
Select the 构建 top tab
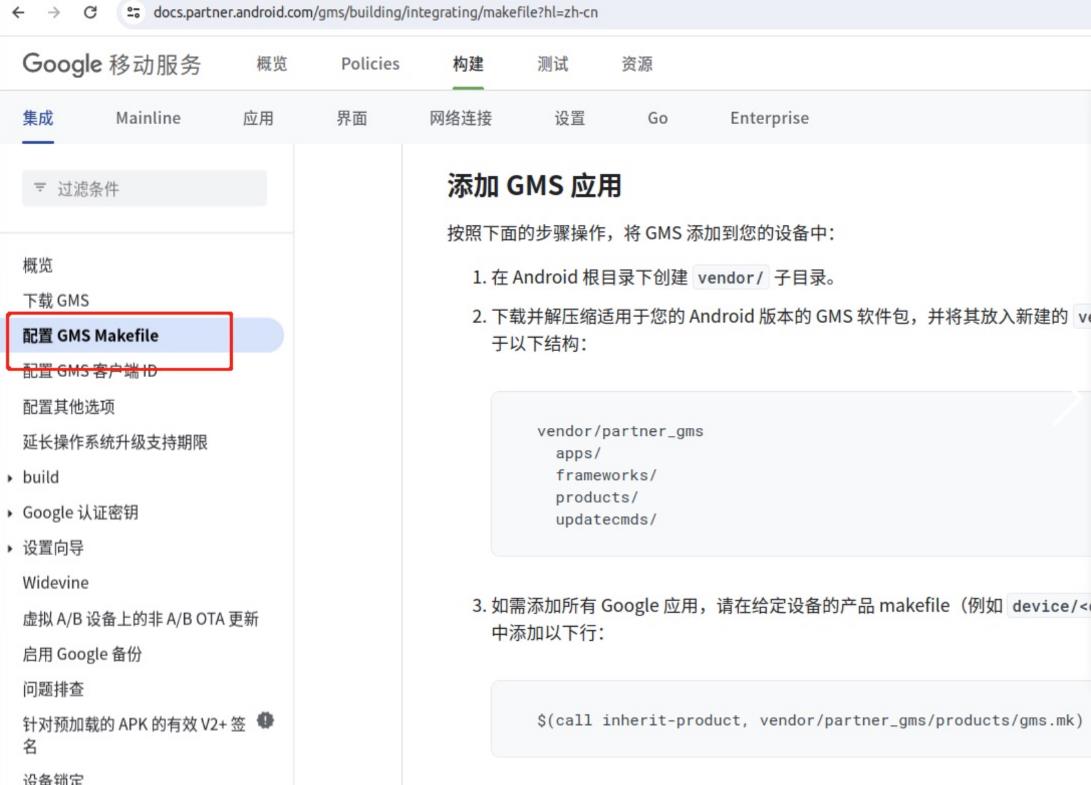[x=468, y=64]
